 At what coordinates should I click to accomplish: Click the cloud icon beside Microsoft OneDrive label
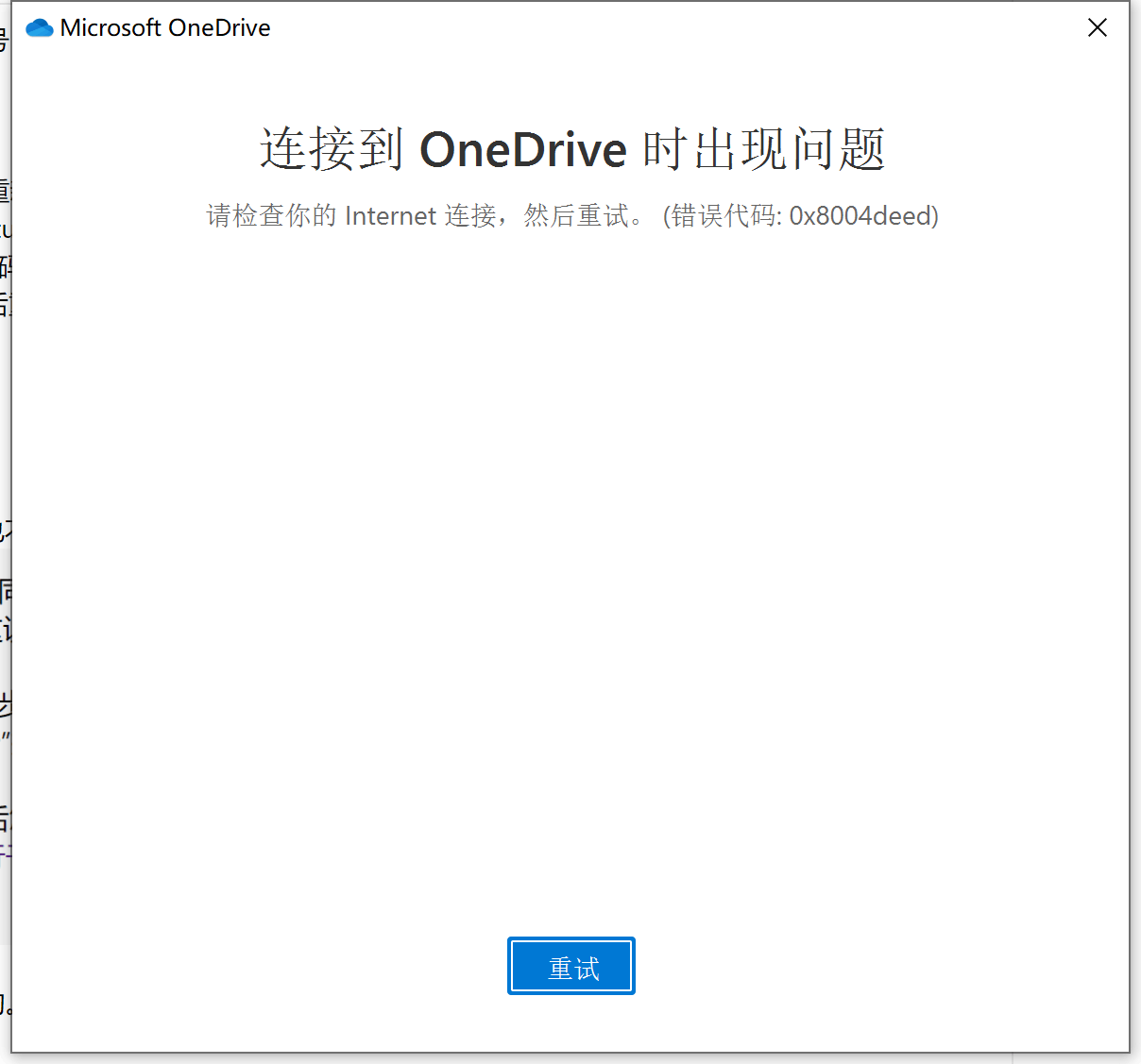tap(39, 27)
